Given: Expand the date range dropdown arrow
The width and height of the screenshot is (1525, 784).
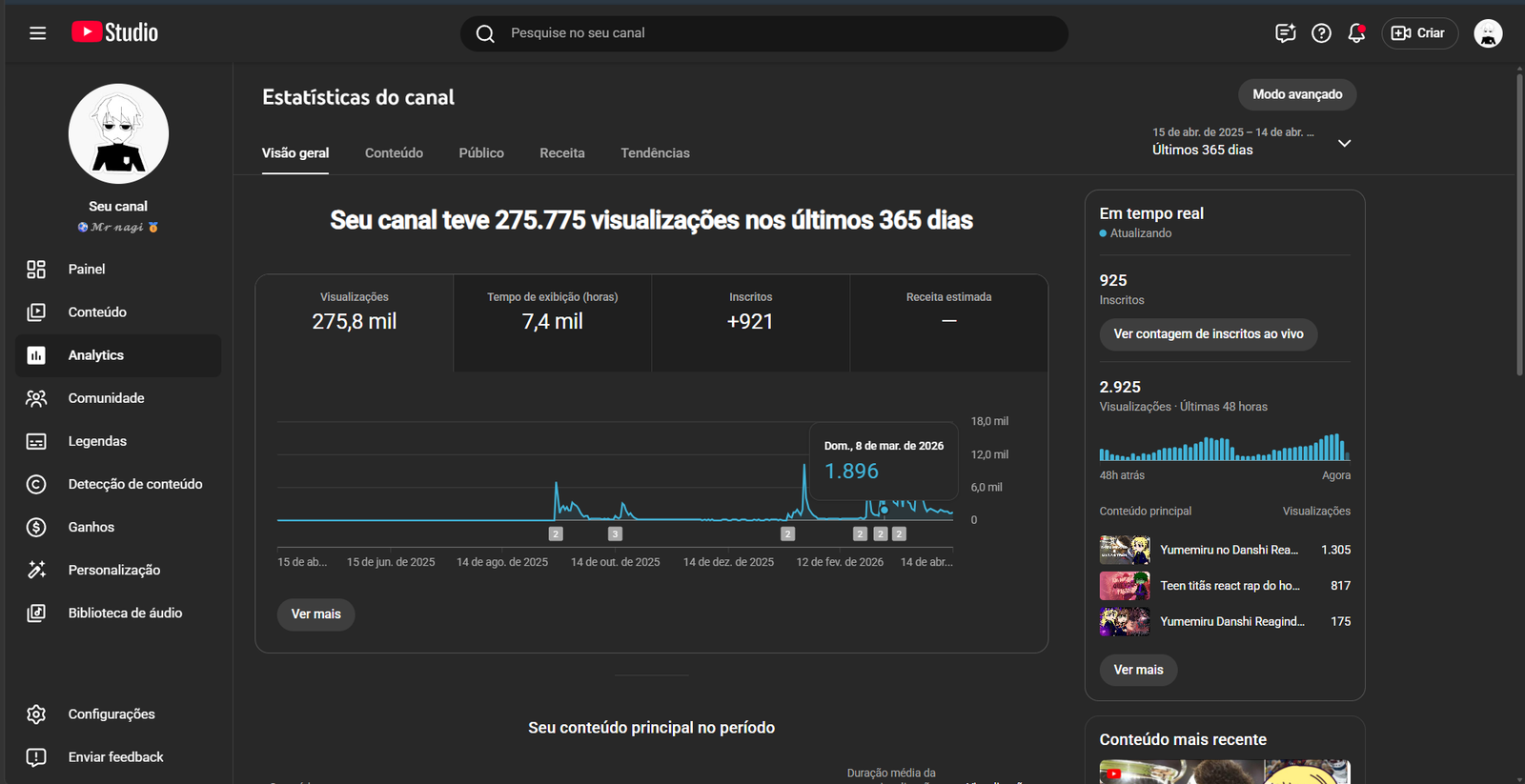Looking at the screenshot, I should 1344,143.
